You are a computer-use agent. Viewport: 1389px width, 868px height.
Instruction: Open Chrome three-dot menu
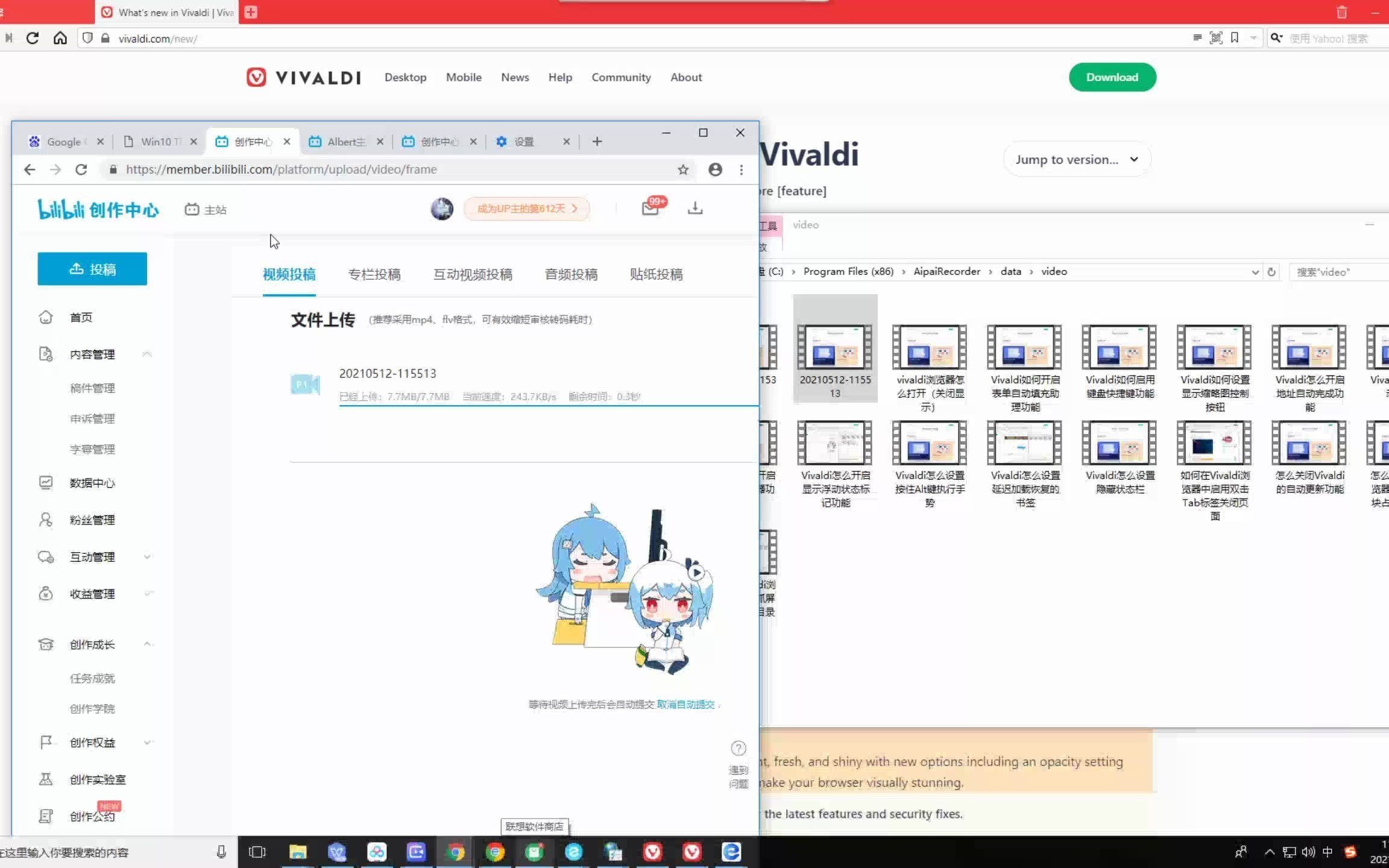[742, 170]
